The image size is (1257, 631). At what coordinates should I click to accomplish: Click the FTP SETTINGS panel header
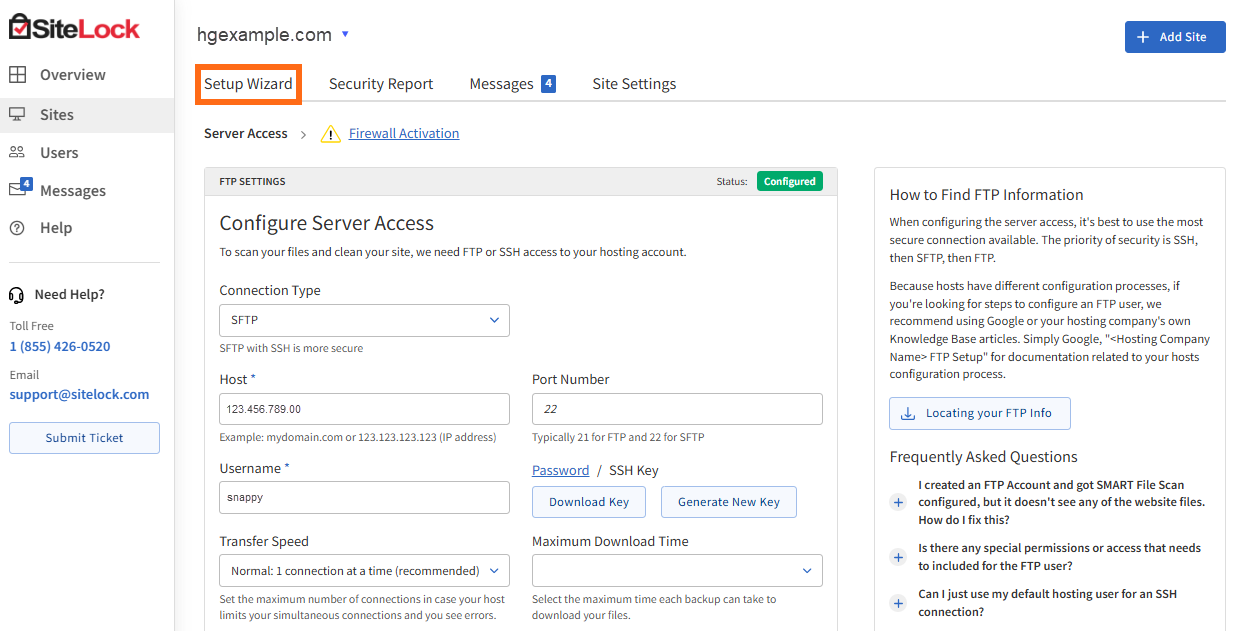click(521, 181)
